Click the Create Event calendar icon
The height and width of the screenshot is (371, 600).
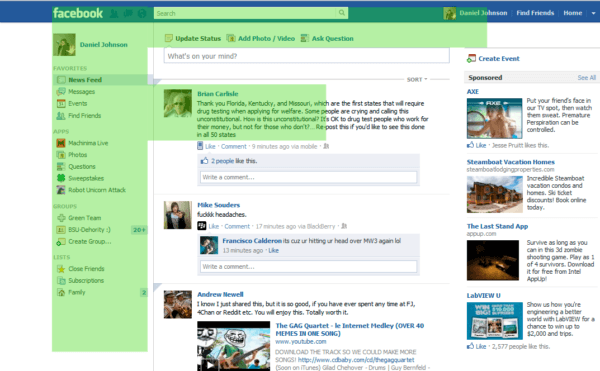pyautogui.click(x=471, y=59)
